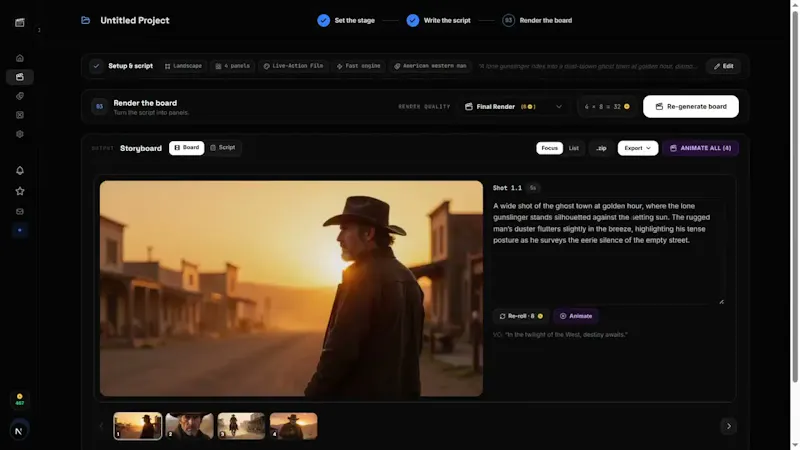Image resolution: width=800 pixels, height=450 pixels.
Task: Click the 5s duration badge
Action: pos(533,188)
